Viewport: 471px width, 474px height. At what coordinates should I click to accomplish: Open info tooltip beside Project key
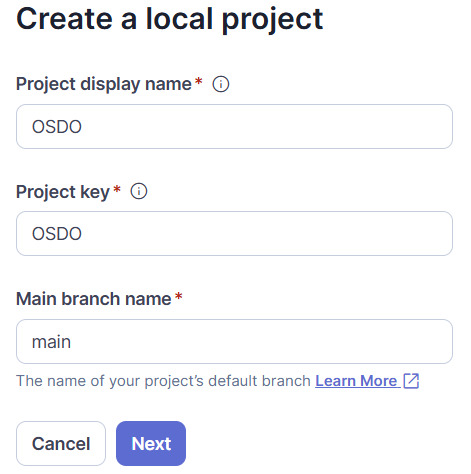tap(139, 191)
